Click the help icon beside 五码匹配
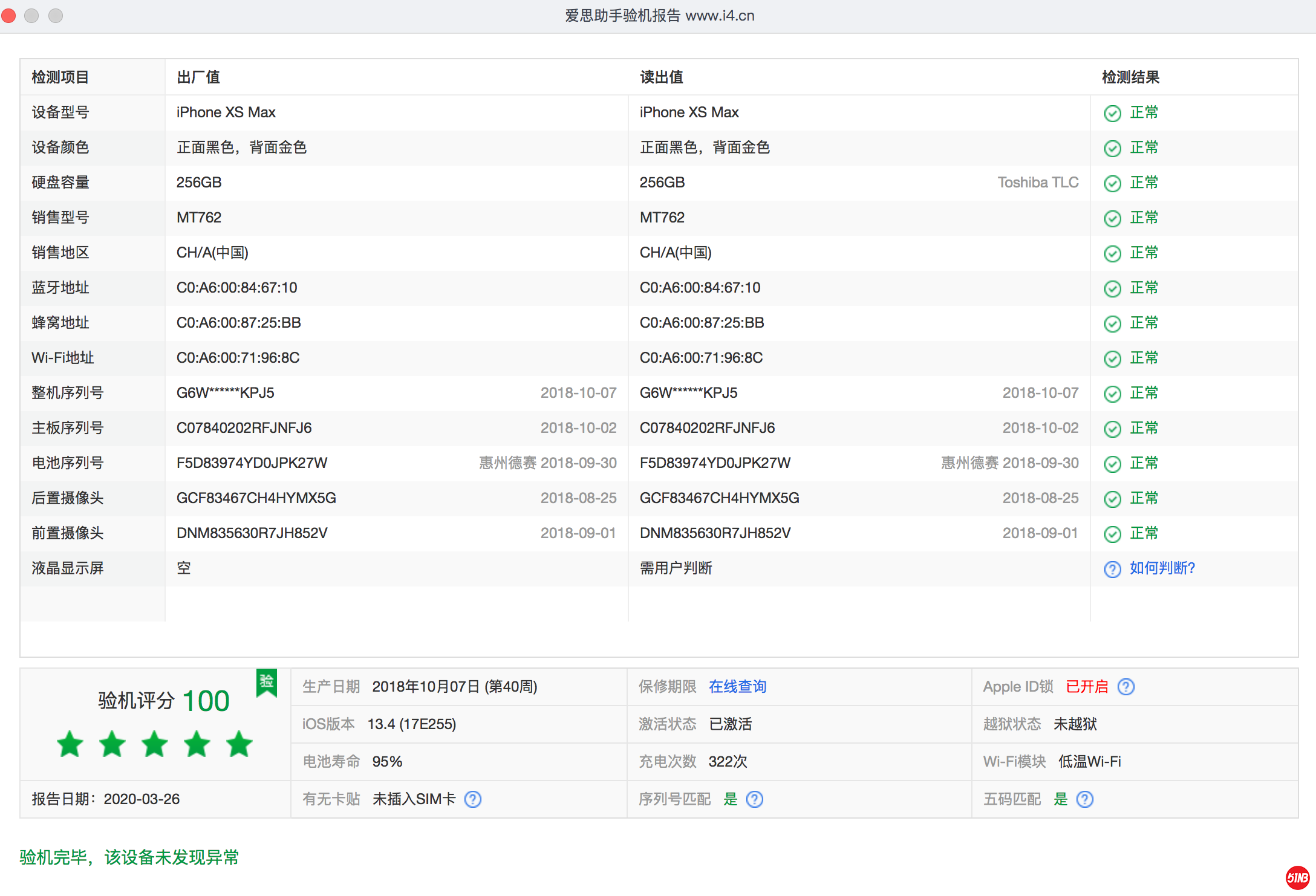 [x=1085, y=799]
